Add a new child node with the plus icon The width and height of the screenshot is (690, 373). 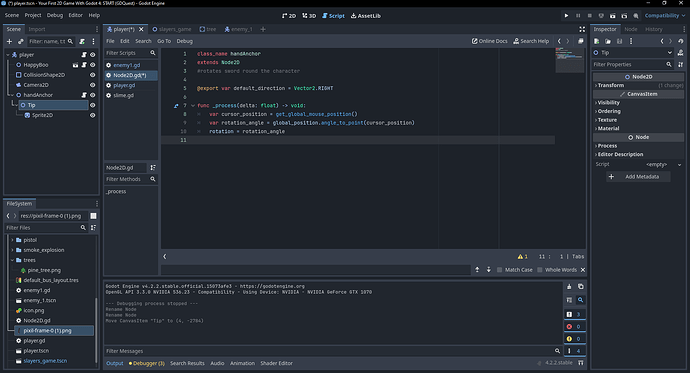click(x=9, y=41)
